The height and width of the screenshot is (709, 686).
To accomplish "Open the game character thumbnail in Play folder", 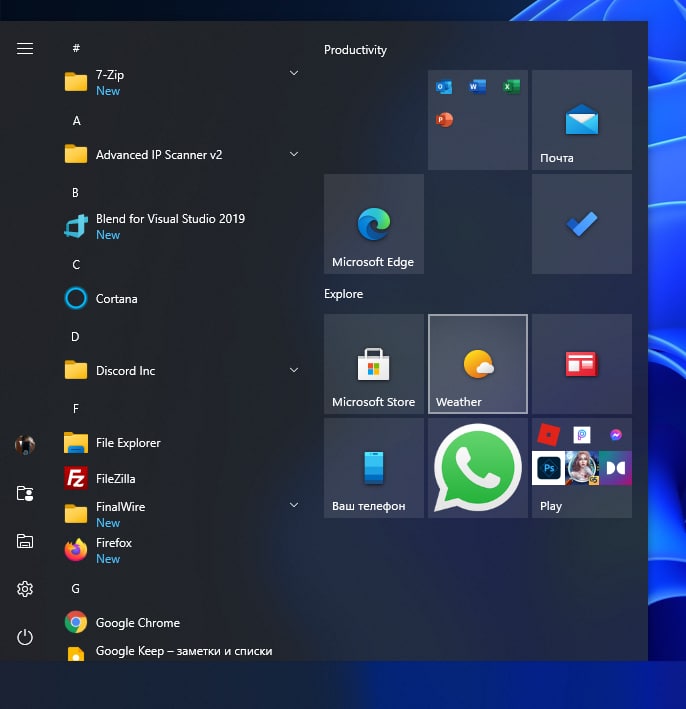I will (582, 468).
